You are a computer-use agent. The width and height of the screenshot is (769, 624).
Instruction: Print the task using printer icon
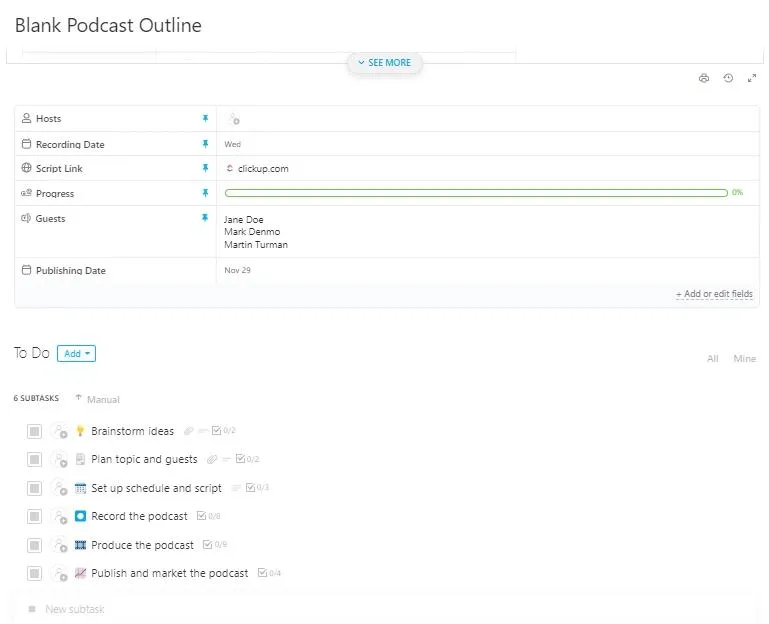tap(704, 78)
